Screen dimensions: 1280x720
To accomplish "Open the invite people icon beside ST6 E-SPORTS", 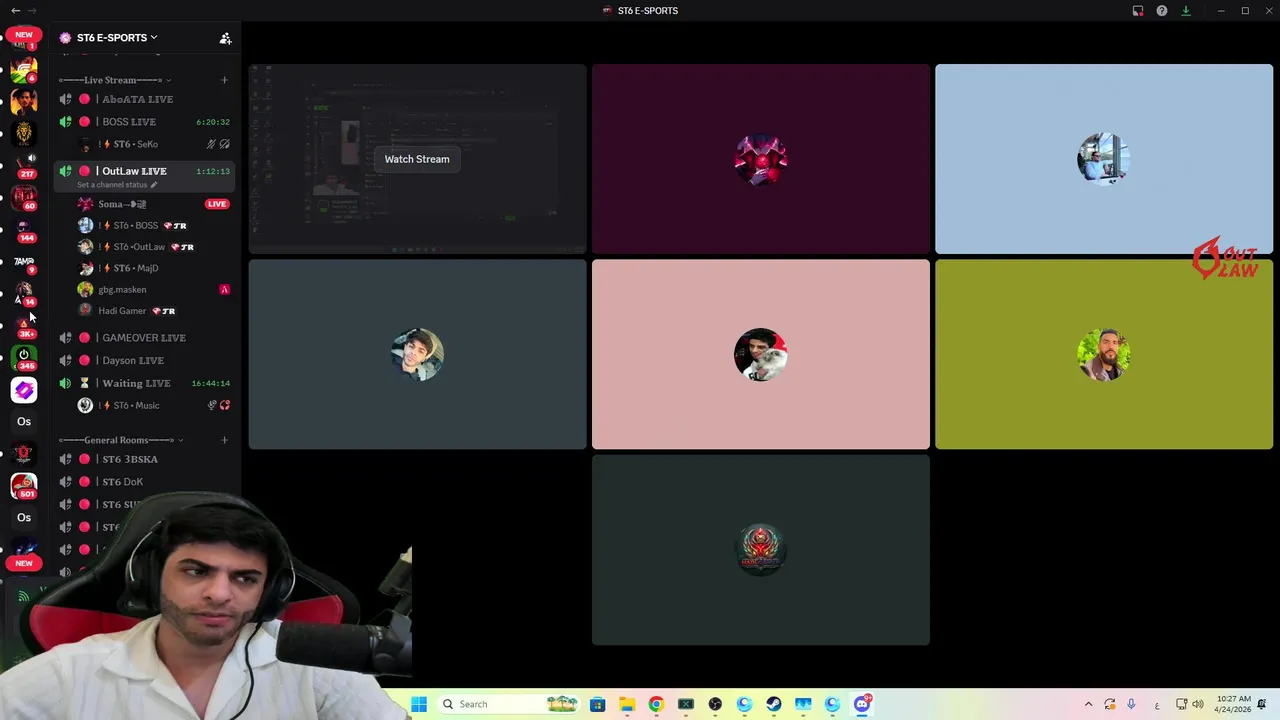I will pyautogui.click(x=225, y=38).
